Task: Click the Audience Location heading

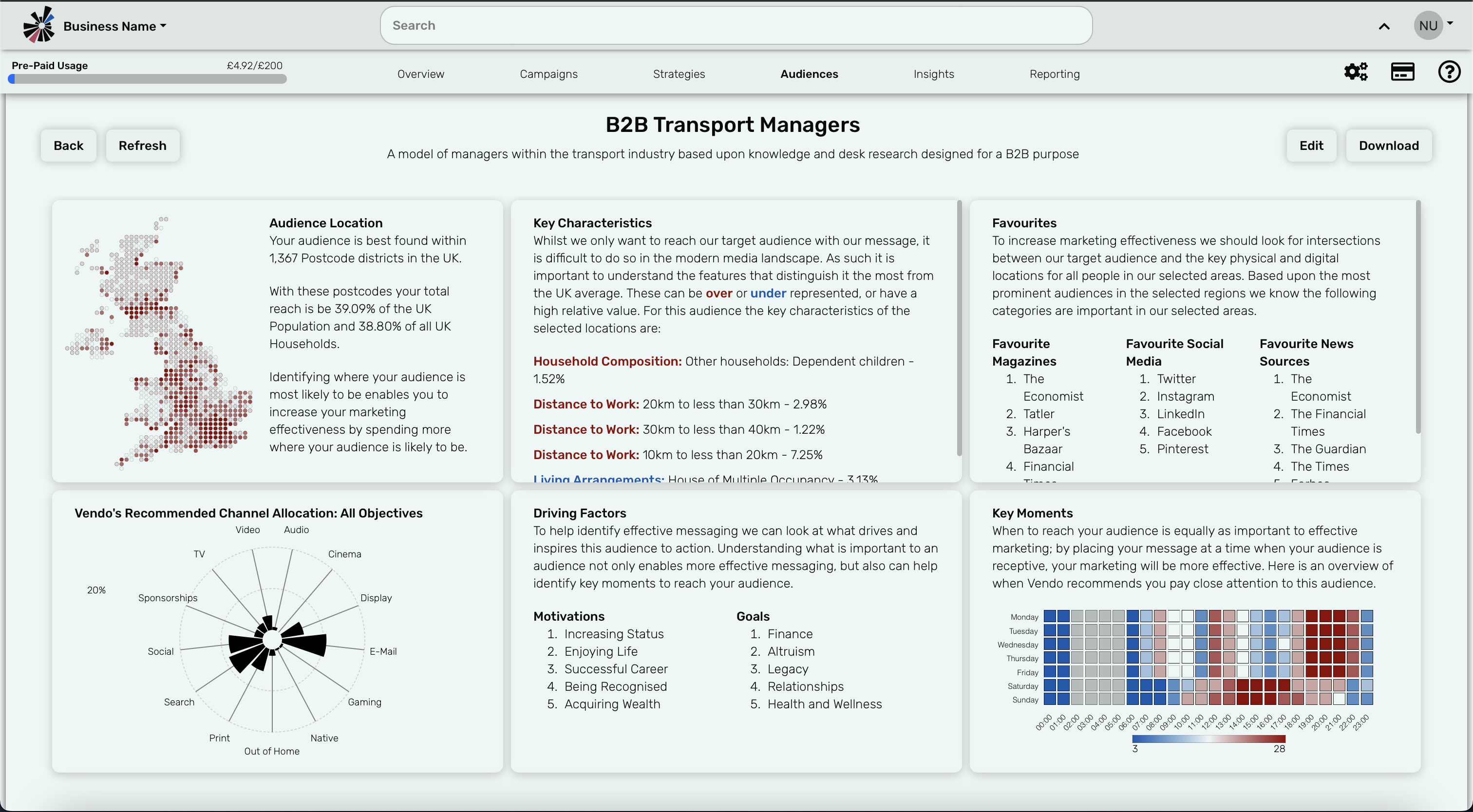Action: [326, 223]
